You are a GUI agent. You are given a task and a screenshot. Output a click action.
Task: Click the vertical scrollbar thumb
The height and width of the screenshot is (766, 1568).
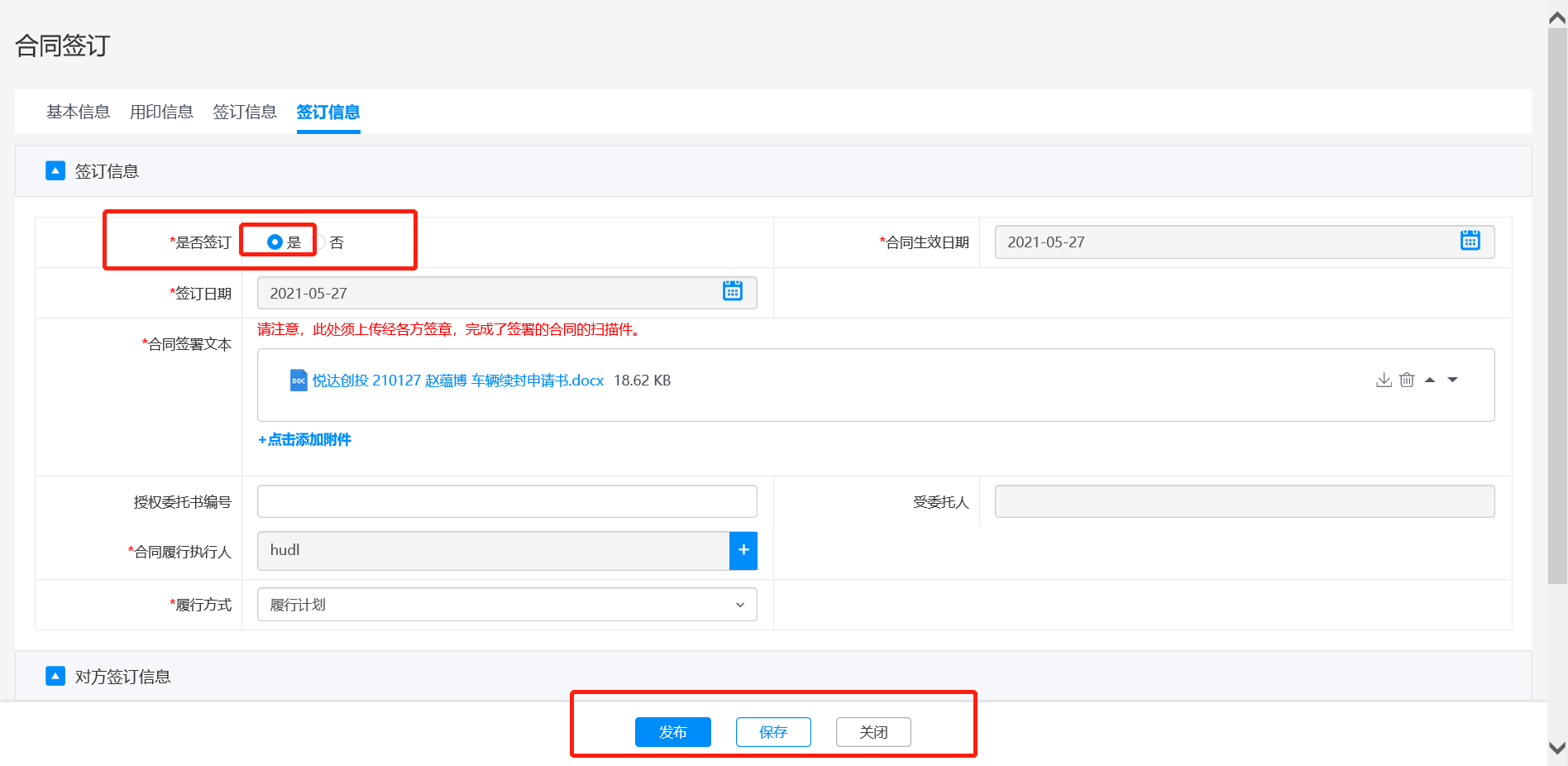click(x=1557, y=306)
